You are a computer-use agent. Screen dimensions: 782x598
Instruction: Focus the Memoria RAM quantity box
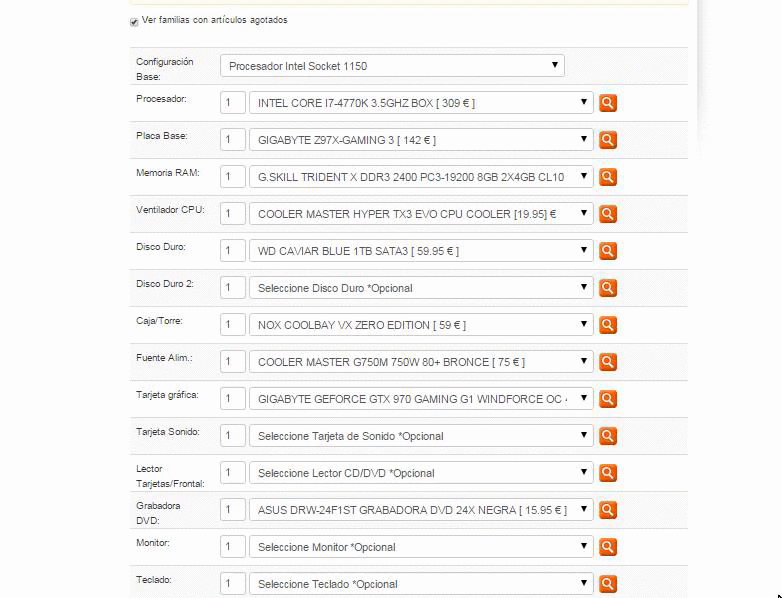233,177
